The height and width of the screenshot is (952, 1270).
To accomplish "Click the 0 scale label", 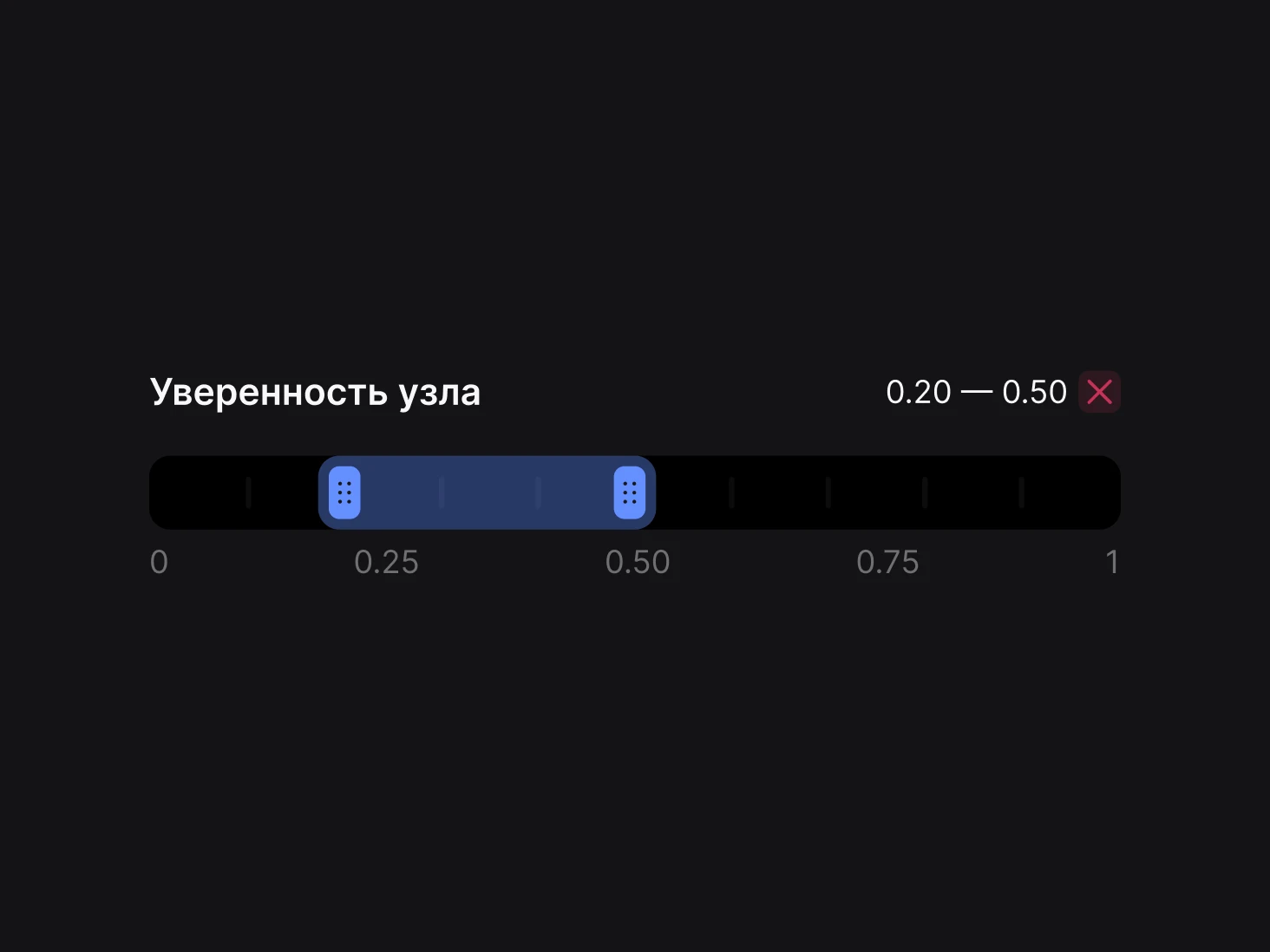I will tap(159, 562).
